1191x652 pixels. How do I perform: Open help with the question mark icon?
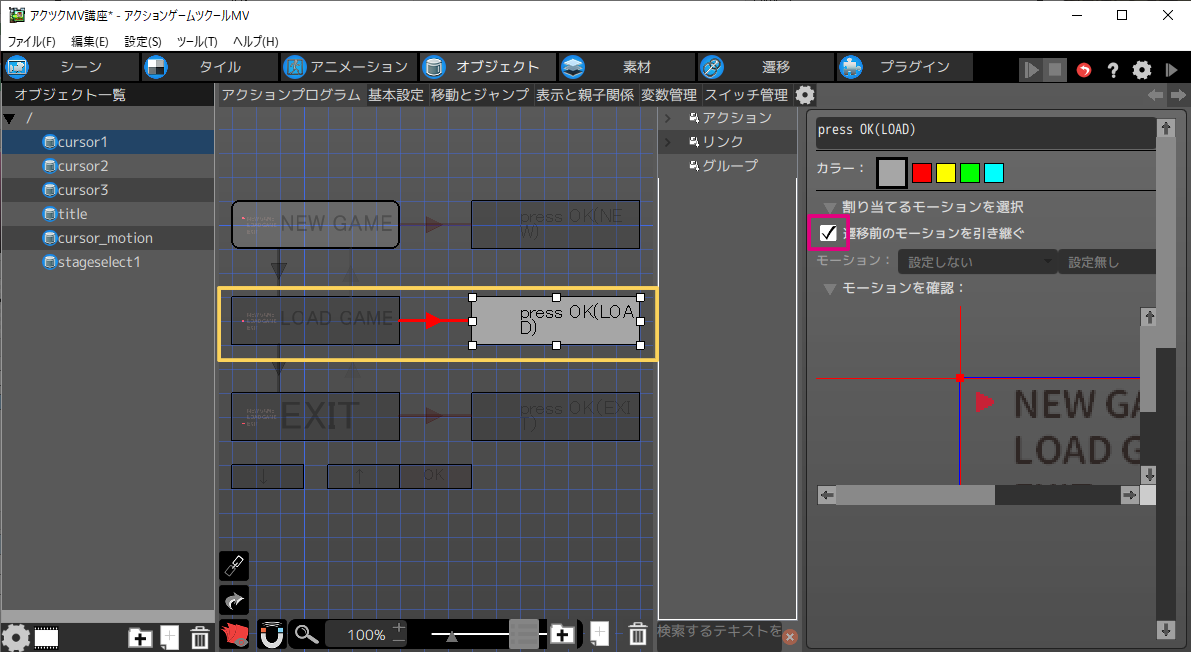[1112, 69]
